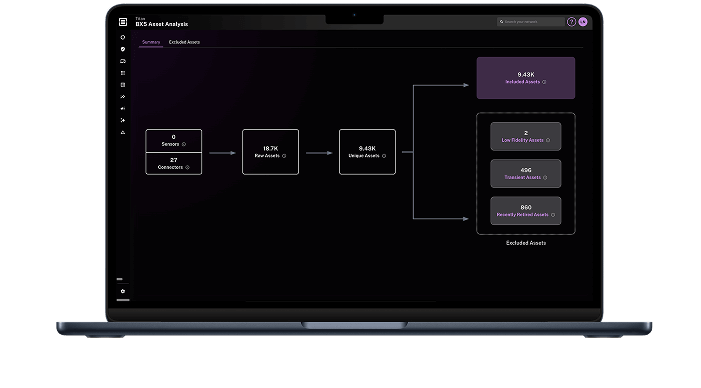Click info icon next to Low Fidelity Assets
Image resolution: width=701 pixels, height=388 pixels.
click(x=548, y=140)
